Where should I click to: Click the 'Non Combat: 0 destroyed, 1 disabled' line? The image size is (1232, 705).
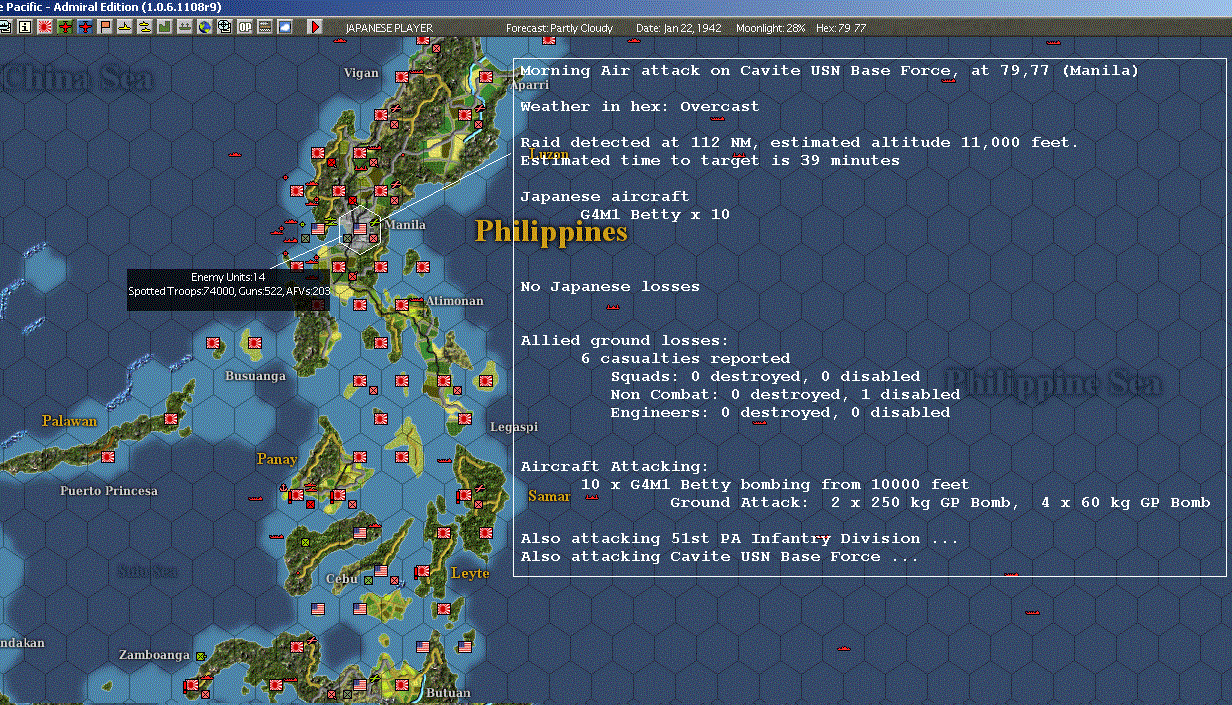point(785,395)
